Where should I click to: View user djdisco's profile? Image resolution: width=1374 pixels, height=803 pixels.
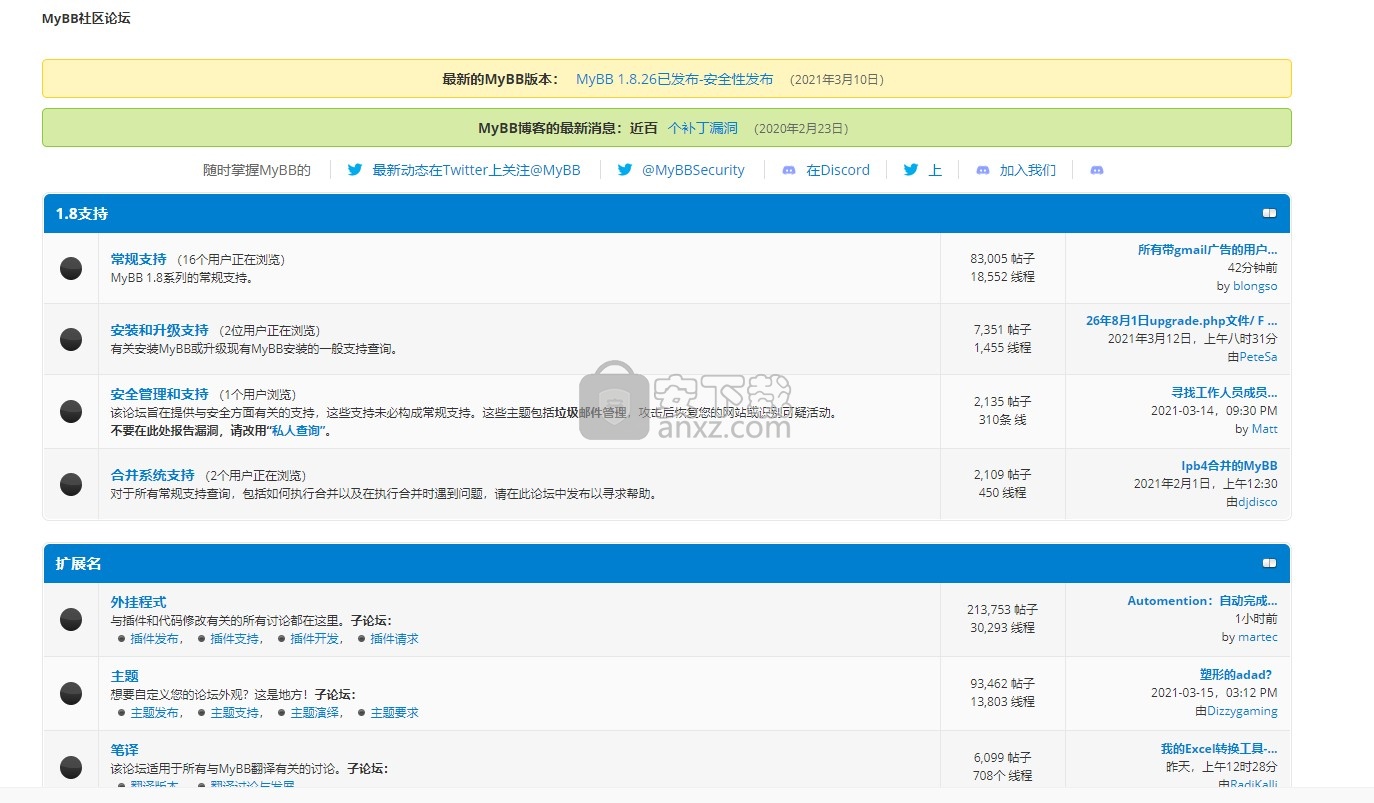[1258, 502]
